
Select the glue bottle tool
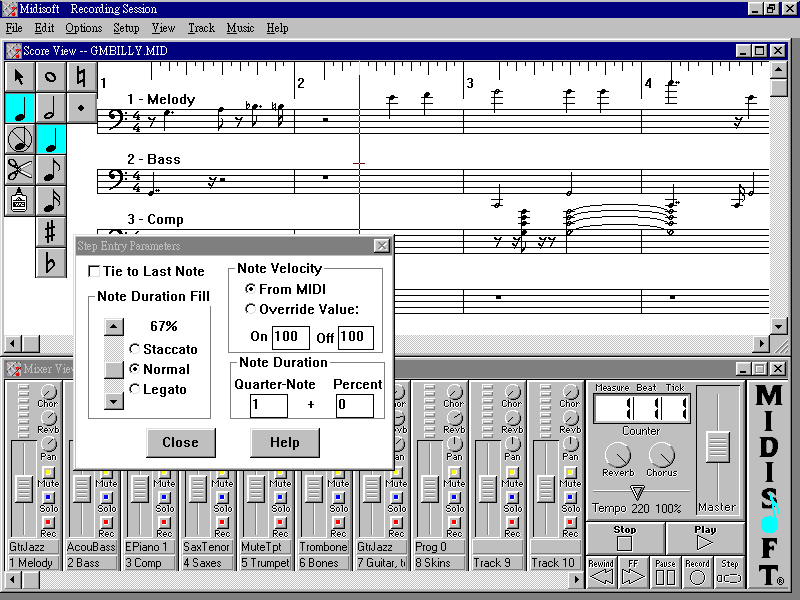(20, 200)
